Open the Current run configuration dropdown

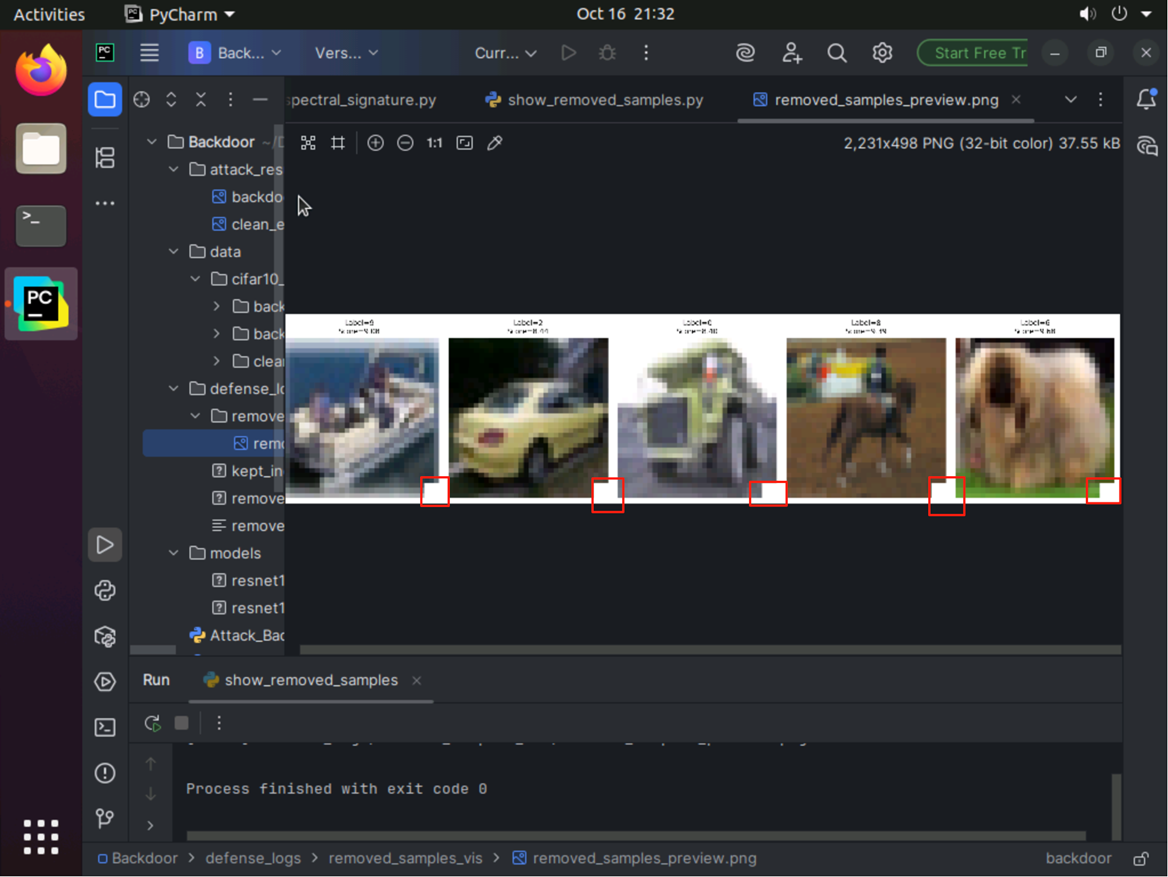point(506,53)
